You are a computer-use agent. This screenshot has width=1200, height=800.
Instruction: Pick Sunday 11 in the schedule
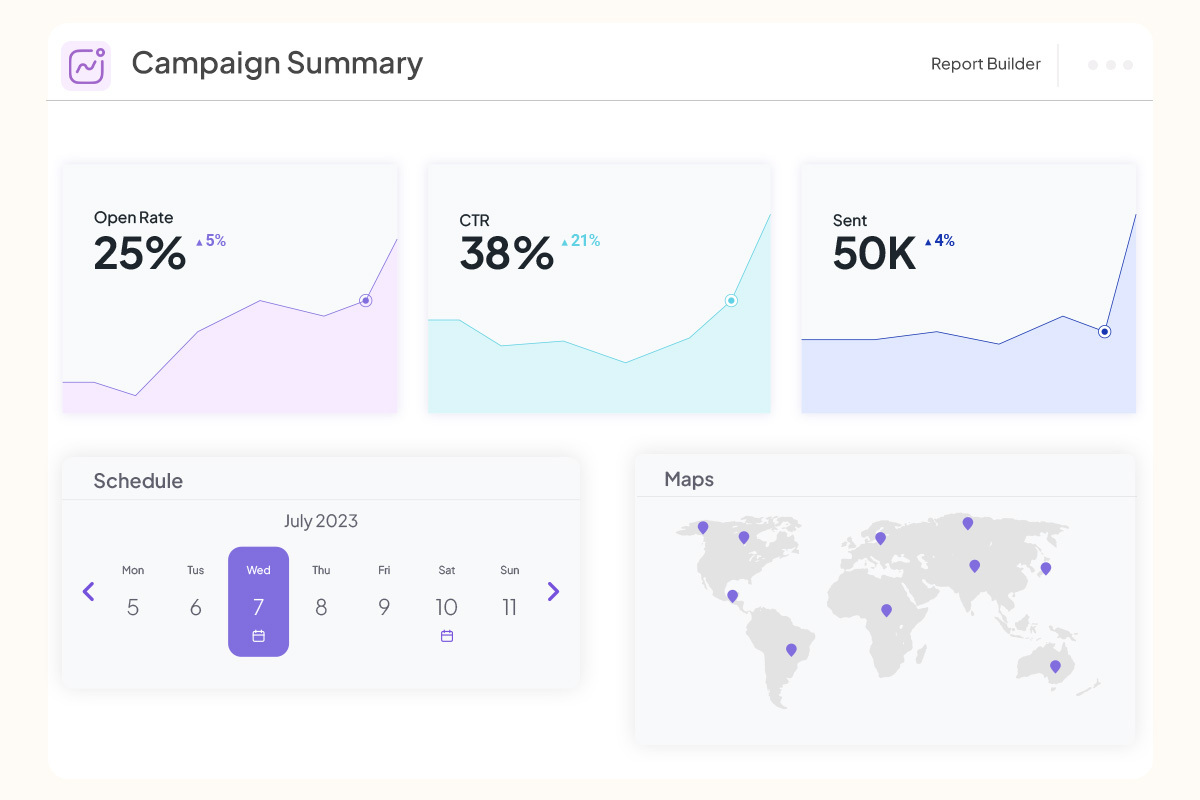click(x=510, y=606)
